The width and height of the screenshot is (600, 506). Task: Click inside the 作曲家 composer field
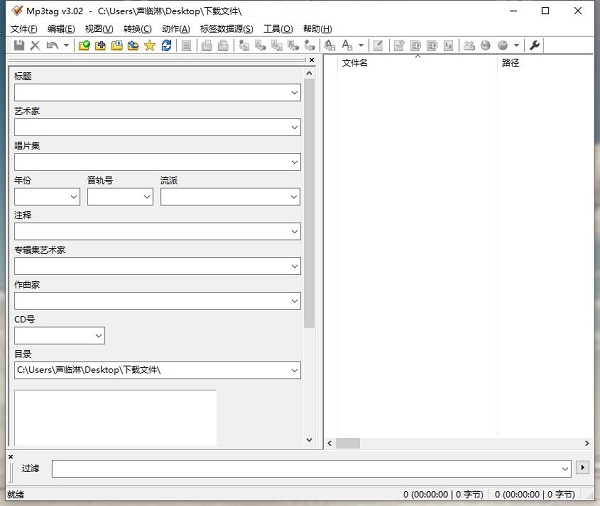[157, 301]
